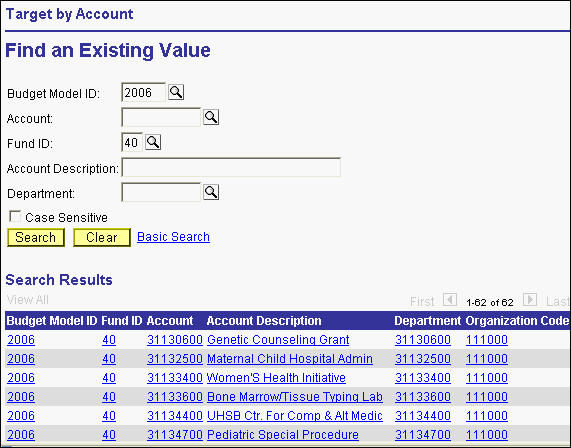Open Pediatric Special Procedure result
The image size is (571, 448).
(x=283, y=435)
